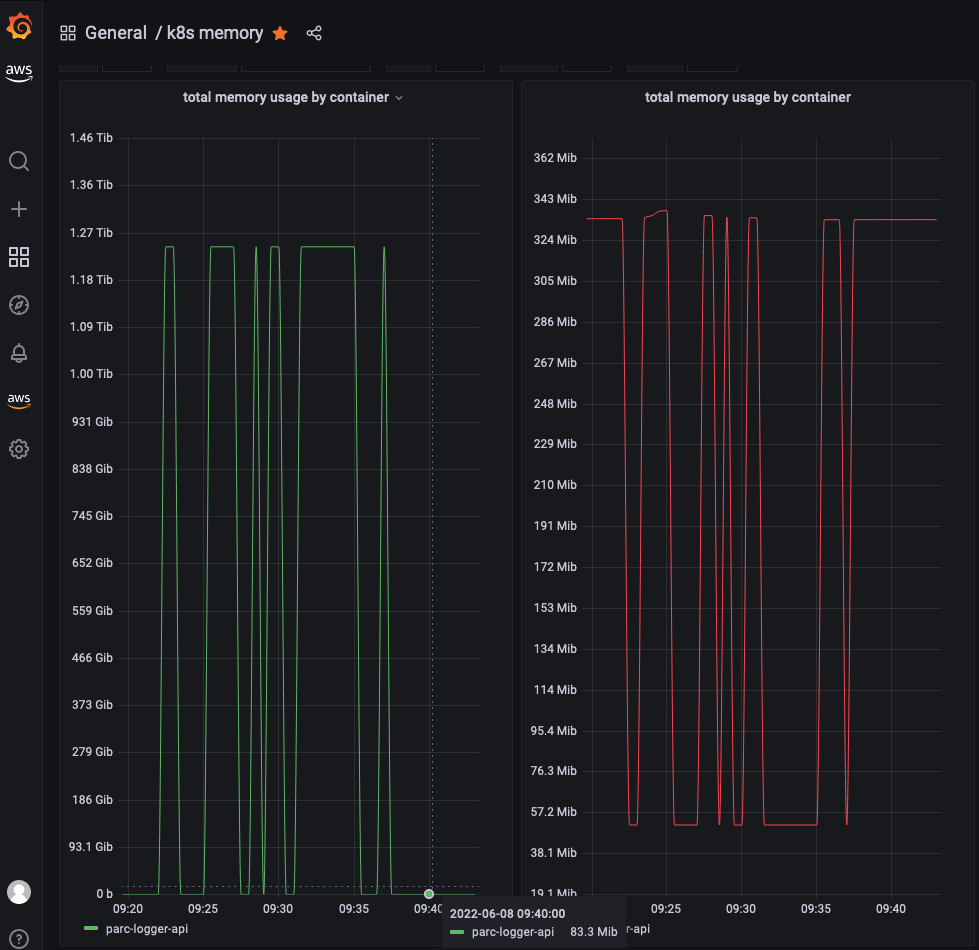This screenshot has height=950, width=979.
Task: Click the Create (plus) sidebar icon
Action: coord(19,209)
